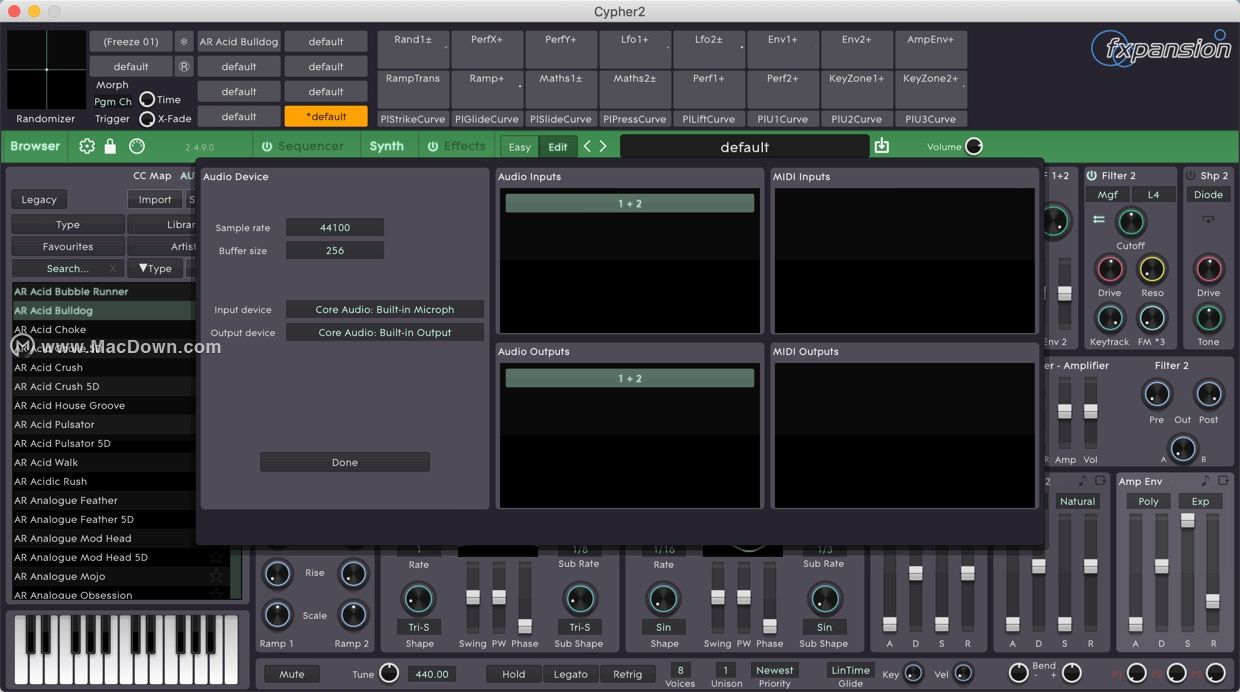1240x692 pixels.
Task: Click the snowflake freeze icon
Action: 183,42
